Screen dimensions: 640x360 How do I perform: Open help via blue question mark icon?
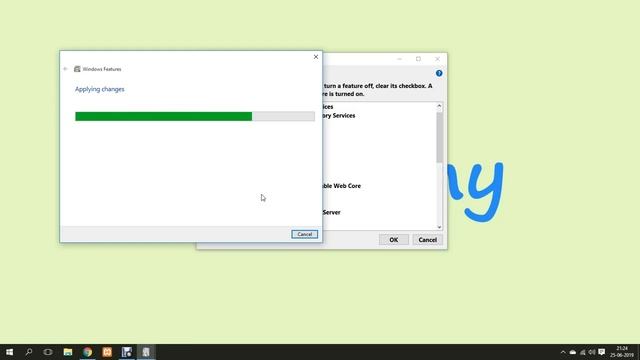click(439, 73)
